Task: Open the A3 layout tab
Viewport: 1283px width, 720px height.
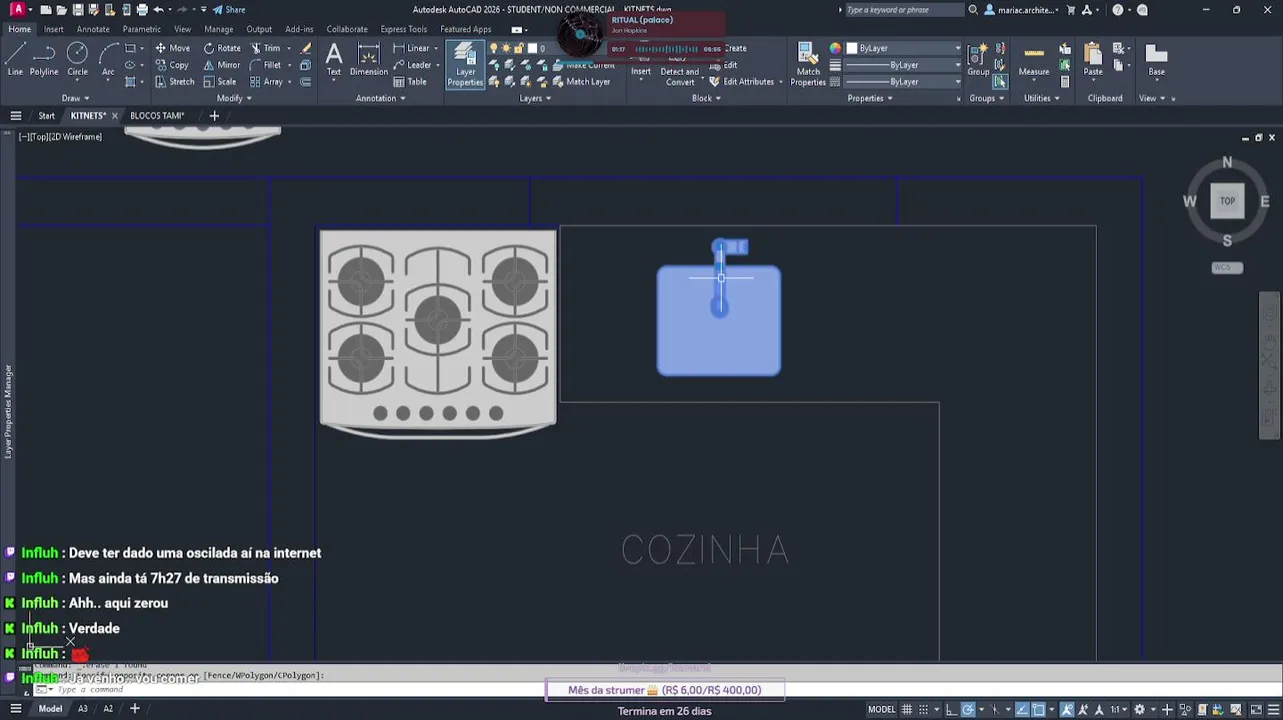Action: click(x=83, y=709)
